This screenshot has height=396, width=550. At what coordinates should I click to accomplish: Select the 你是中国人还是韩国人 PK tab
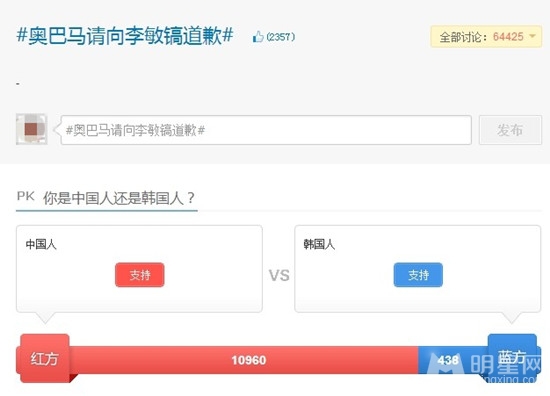point(119,198)
